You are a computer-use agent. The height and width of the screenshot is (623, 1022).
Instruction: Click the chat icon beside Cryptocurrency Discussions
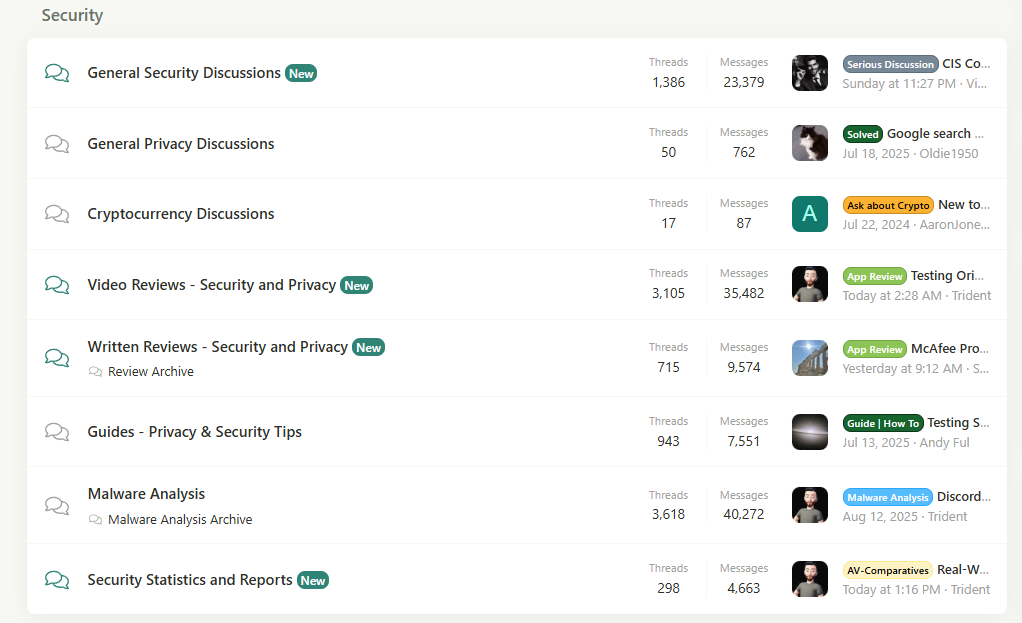(x=57, y=214)
